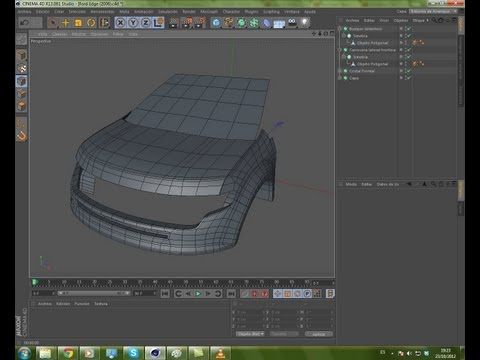Toggle the Capo enable checkmark
This screenshot has width=480, height=360.
(x=408, y=78)
